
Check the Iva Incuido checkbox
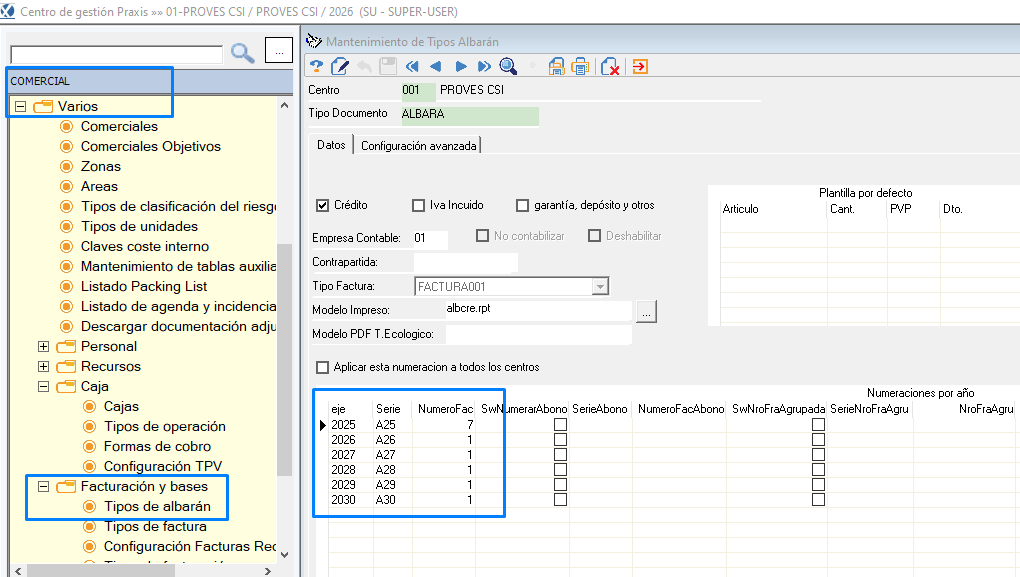[x=418, y=206]
